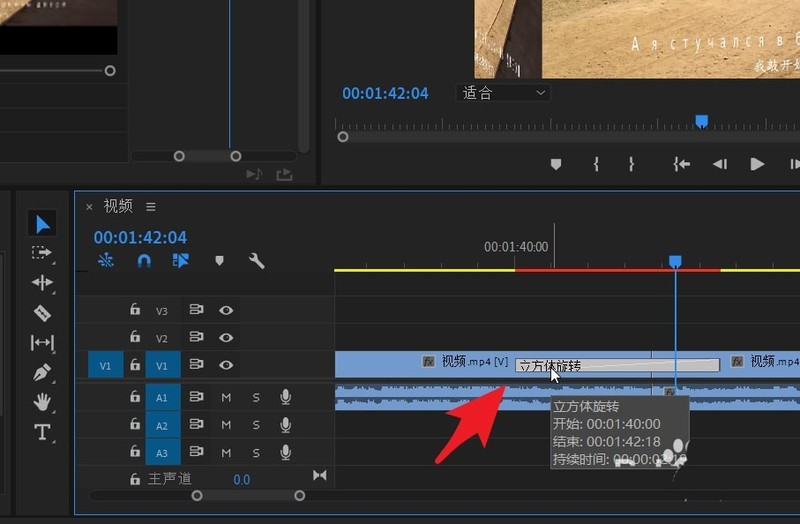This screenshot has width=800, height=524.
Task: Choose the Ripple Edit tool
Action: (42, 283)
